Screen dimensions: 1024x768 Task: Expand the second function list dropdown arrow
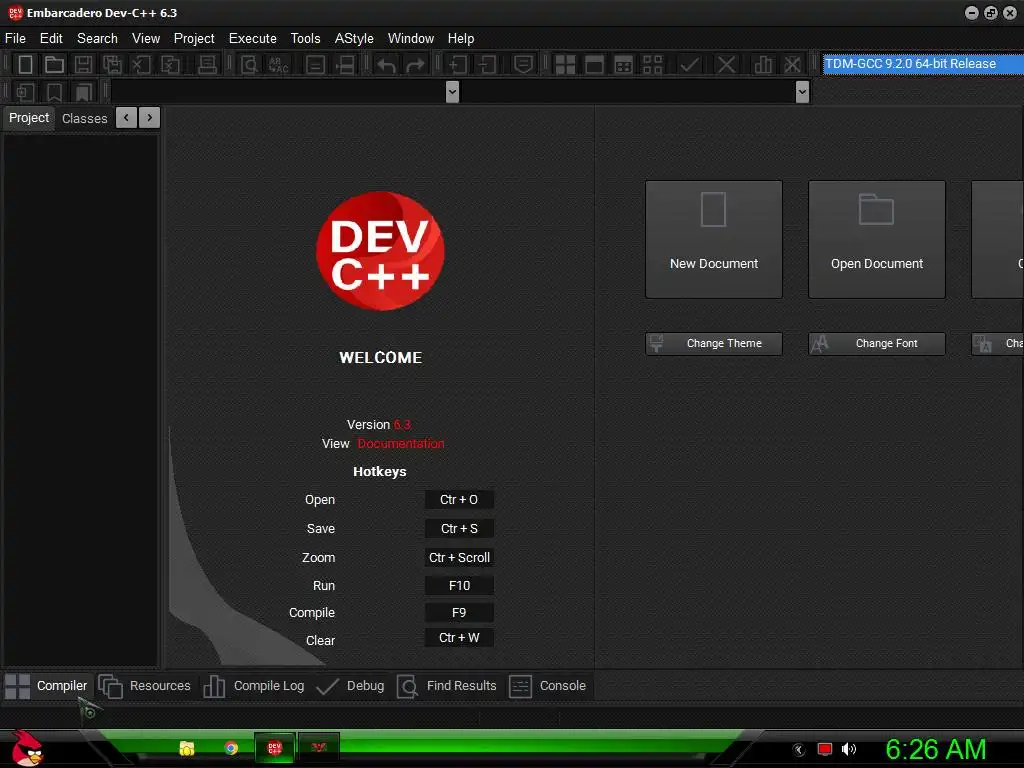[803, 92]
